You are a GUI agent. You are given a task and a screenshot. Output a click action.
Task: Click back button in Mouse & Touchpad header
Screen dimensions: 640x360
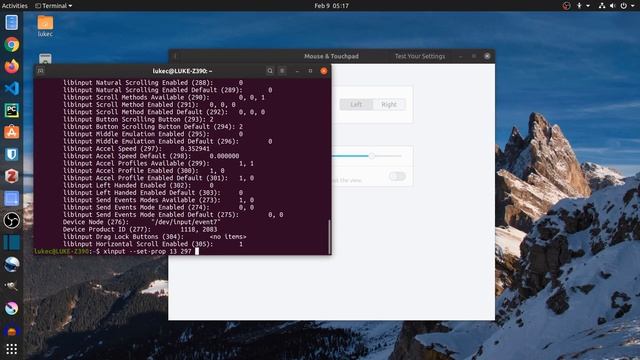tap(176, 56)
